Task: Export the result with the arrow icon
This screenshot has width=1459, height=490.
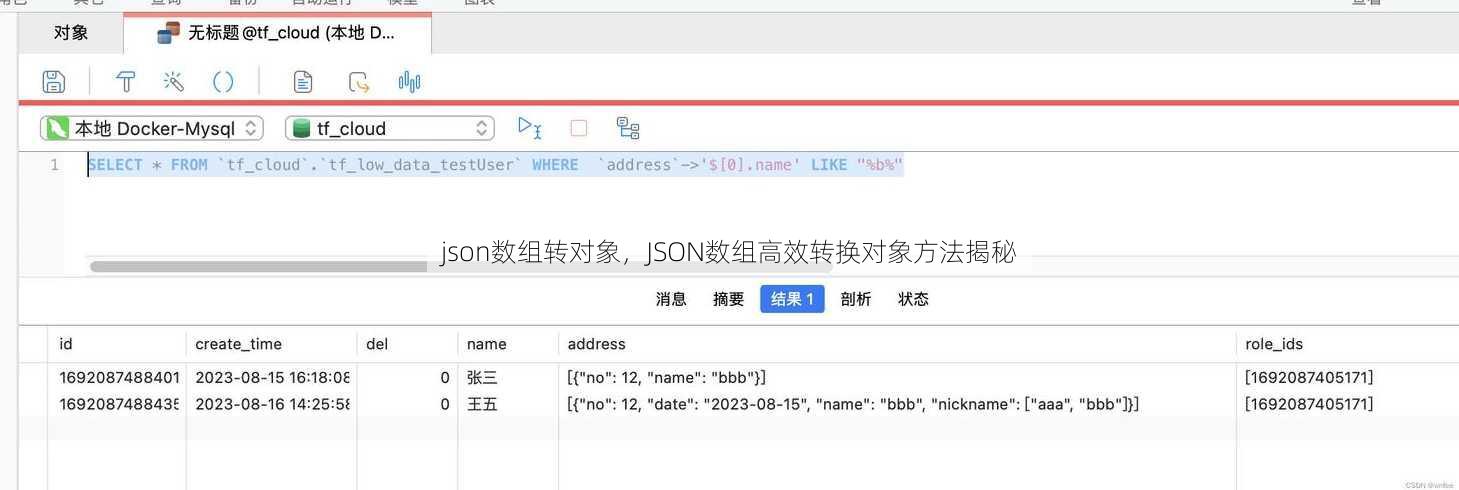Action: 358,82
